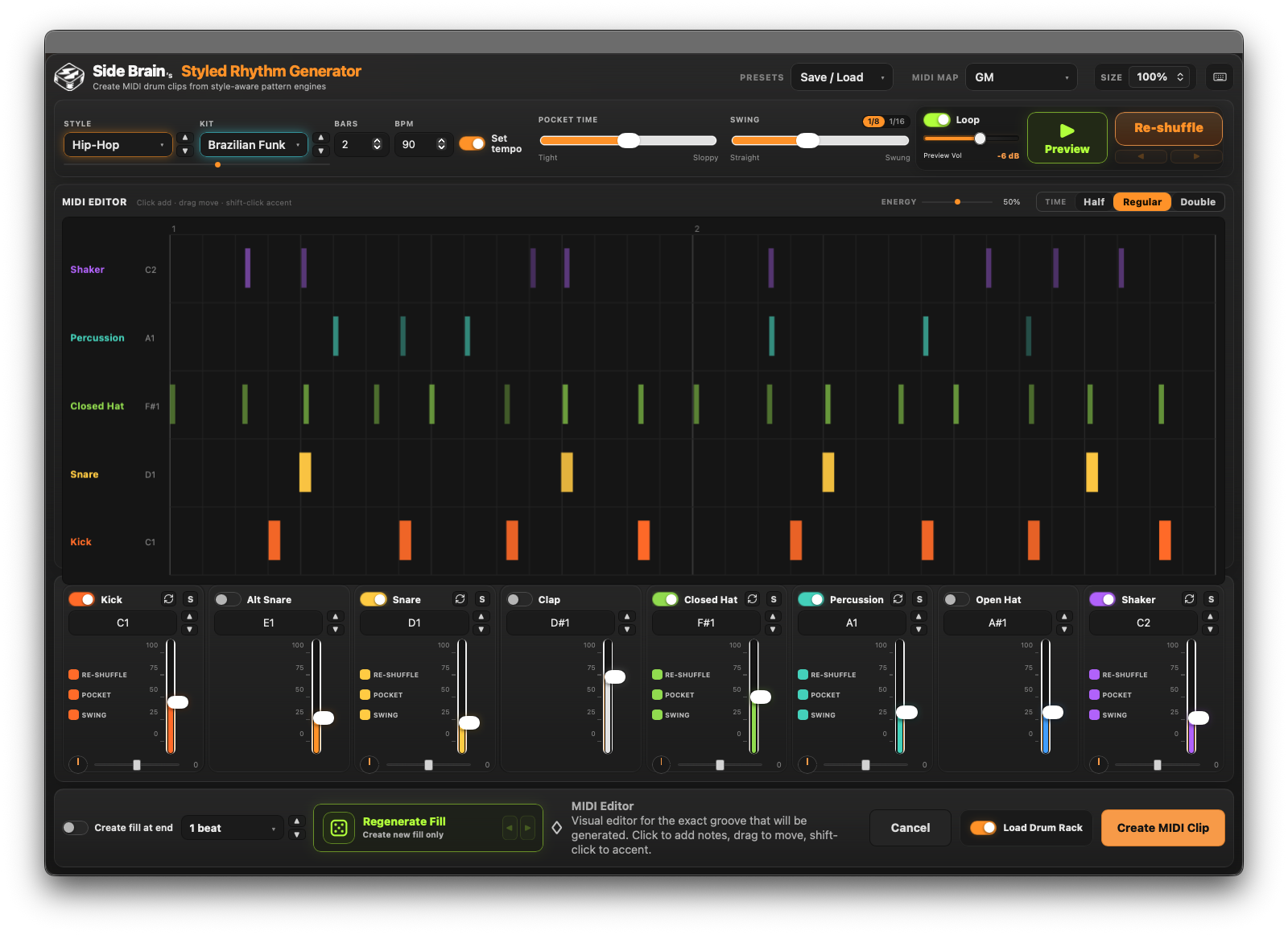Click the Shaker regenerate icon
The height and width of the screenshot is (935, 1288).
coord(1189,599)
